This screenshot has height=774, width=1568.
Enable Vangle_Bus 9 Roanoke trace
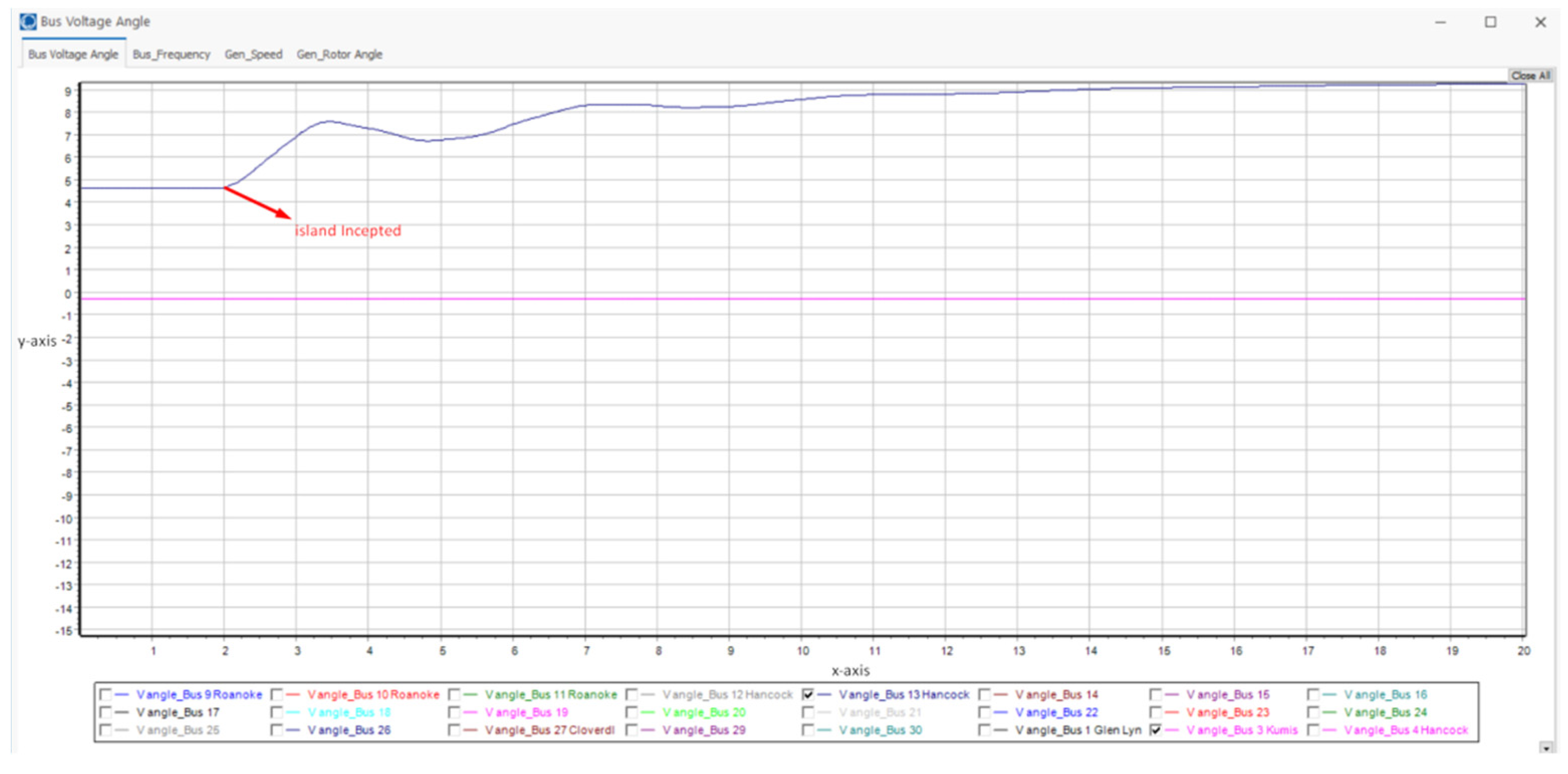point(105,694)
